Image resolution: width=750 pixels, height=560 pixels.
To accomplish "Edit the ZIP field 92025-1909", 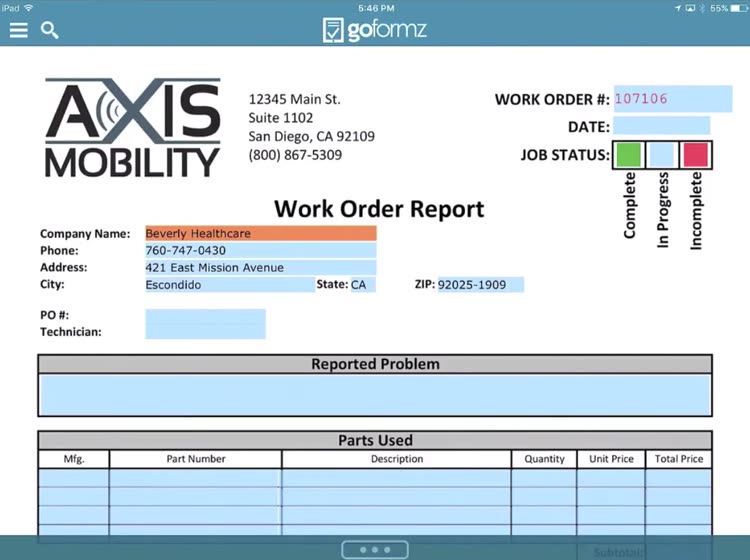I will 481,285.
